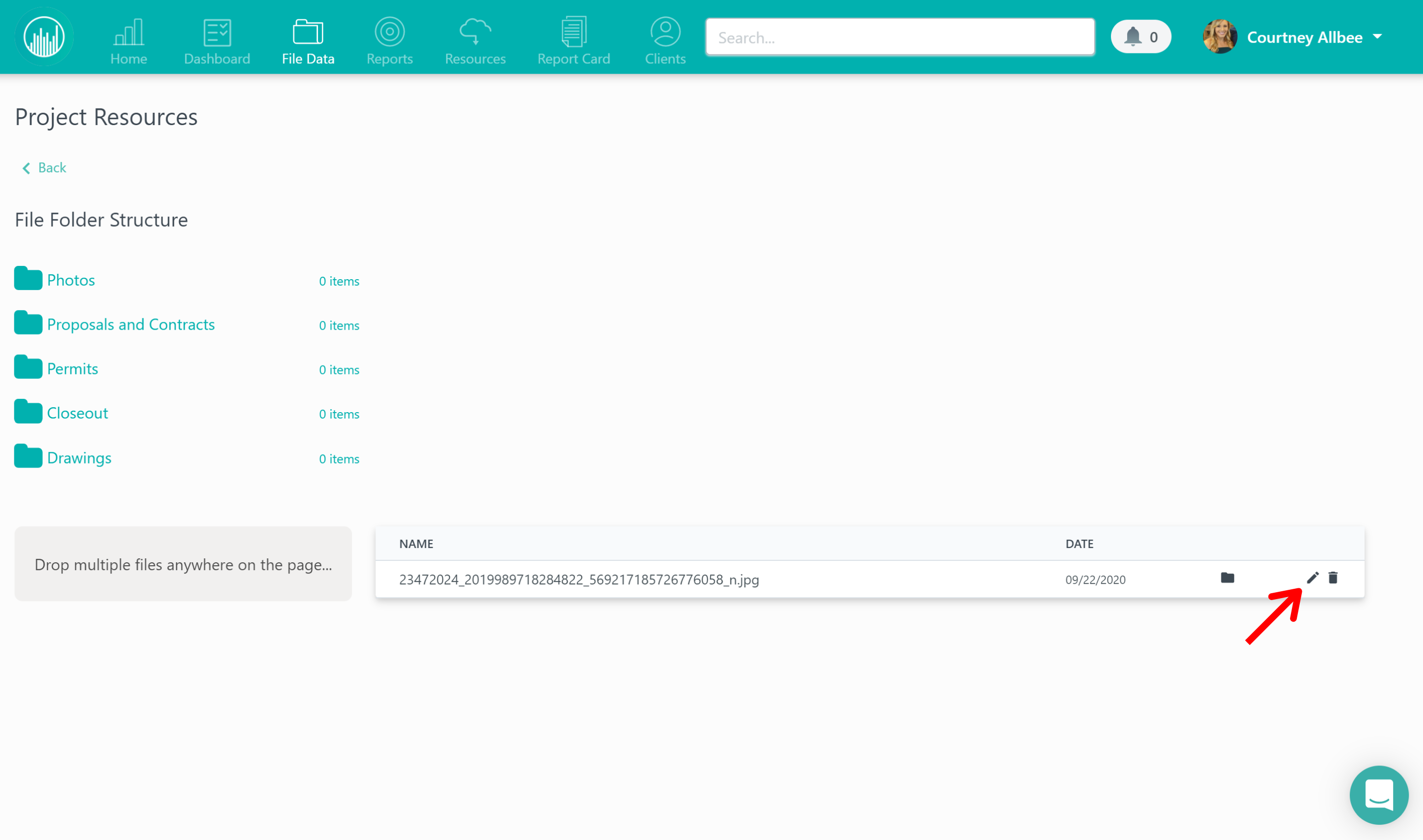
Task: Open the Drawings folder link
Action: pyautogui.click(x=79, y=458)
